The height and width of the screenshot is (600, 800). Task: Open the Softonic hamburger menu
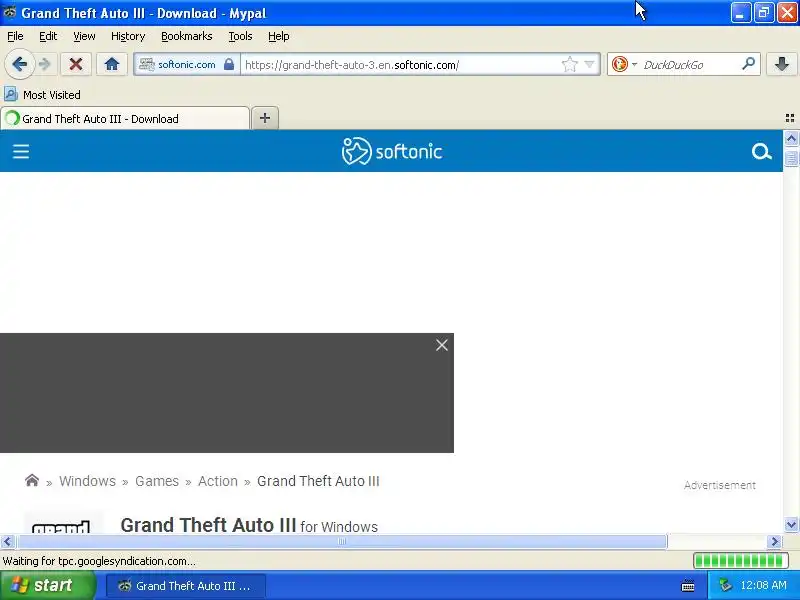pos(21,152)
